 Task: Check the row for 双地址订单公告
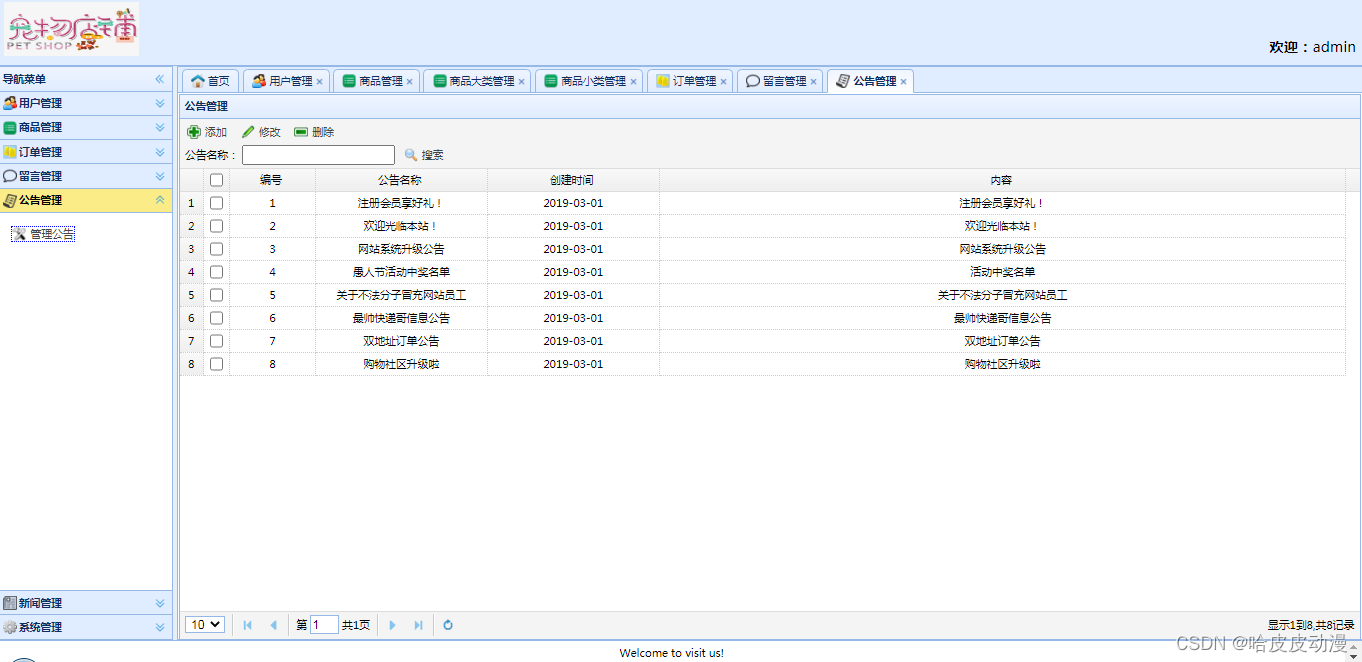tap(216, 341)
